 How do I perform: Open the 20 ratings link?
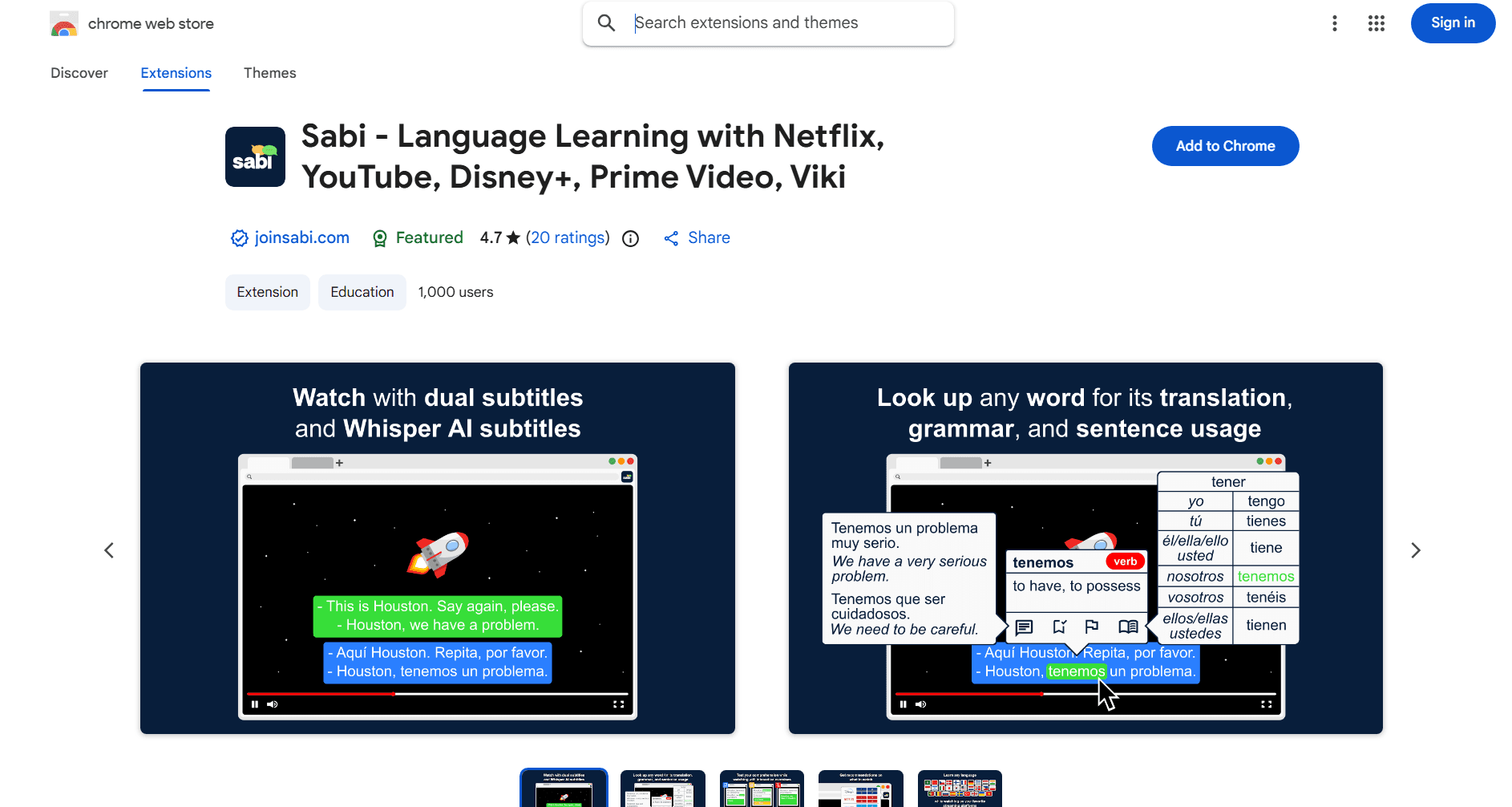pos(568,237)
